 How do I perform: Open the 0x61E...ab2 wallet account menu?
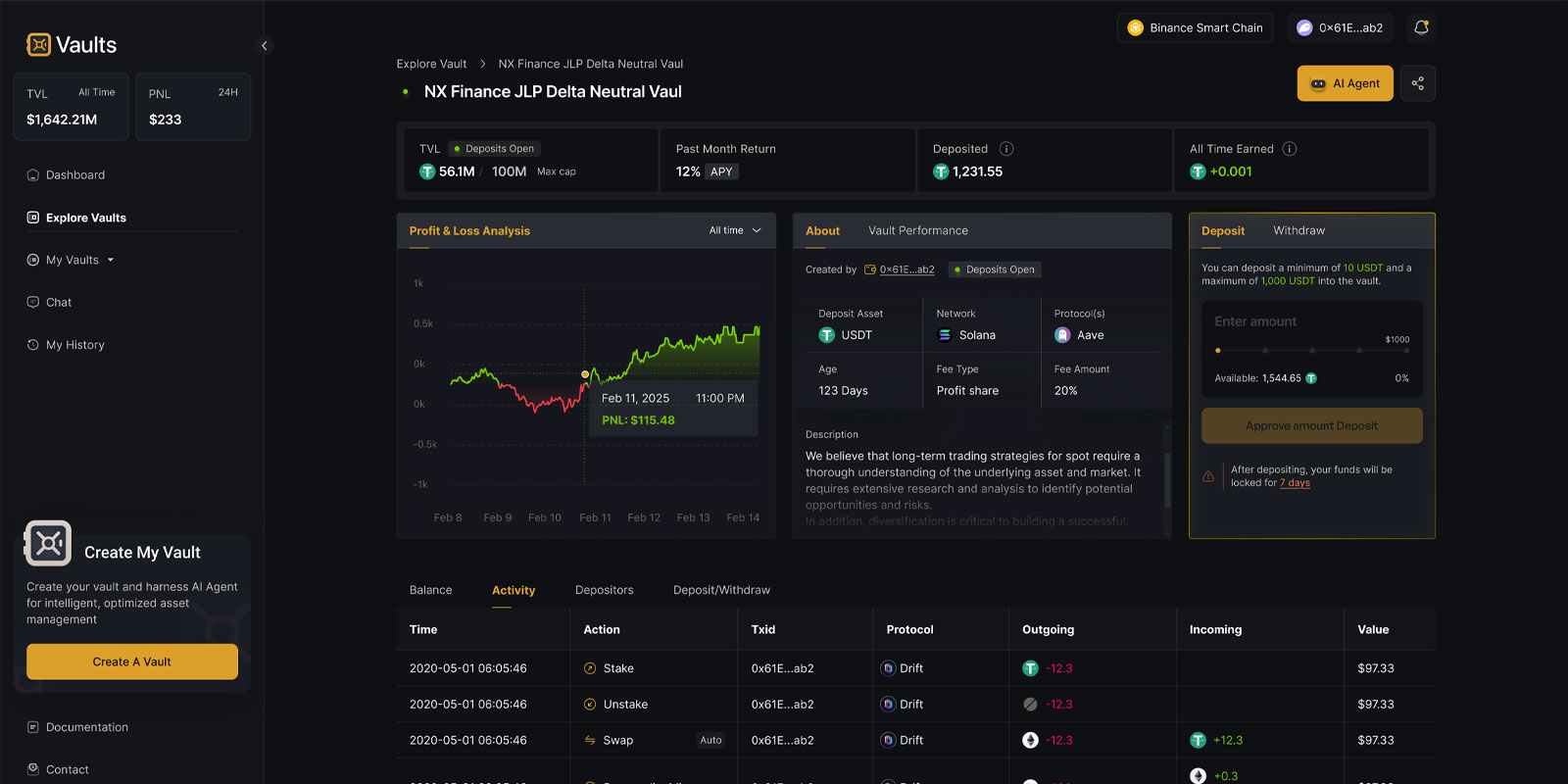point(1340,27)
